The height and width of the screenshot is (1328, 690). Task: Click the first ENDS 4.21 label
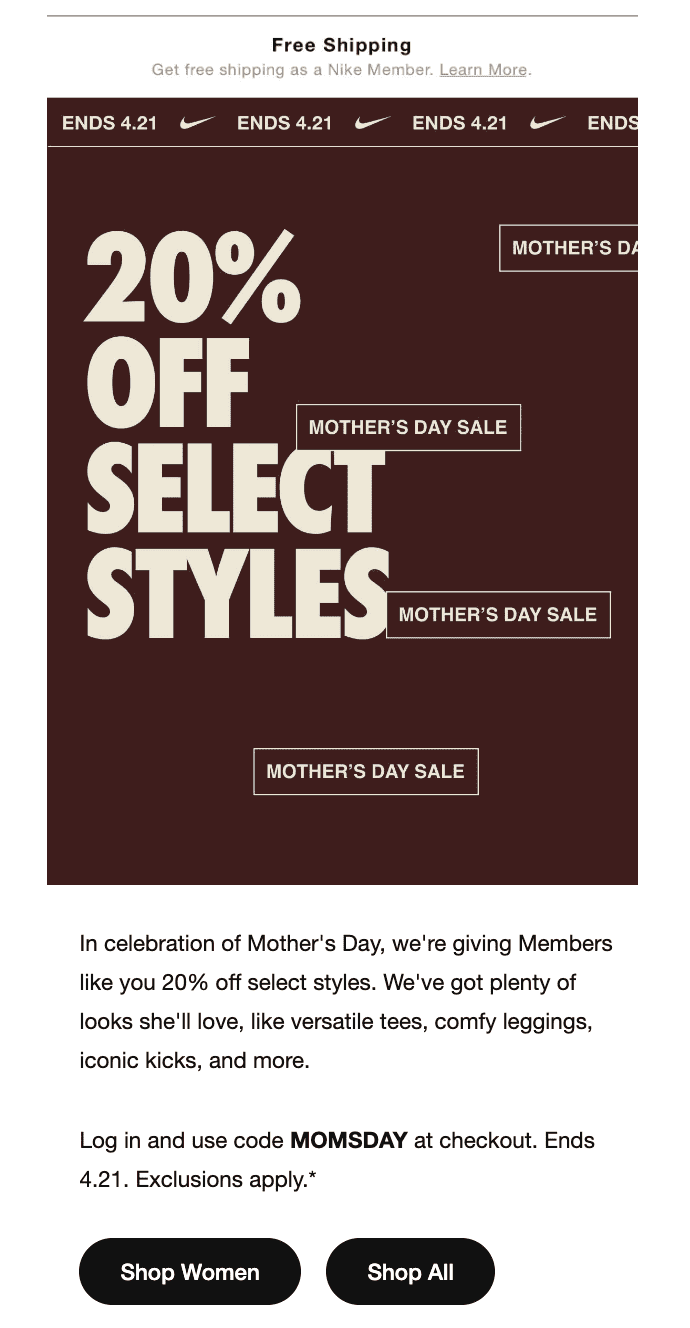109,122
